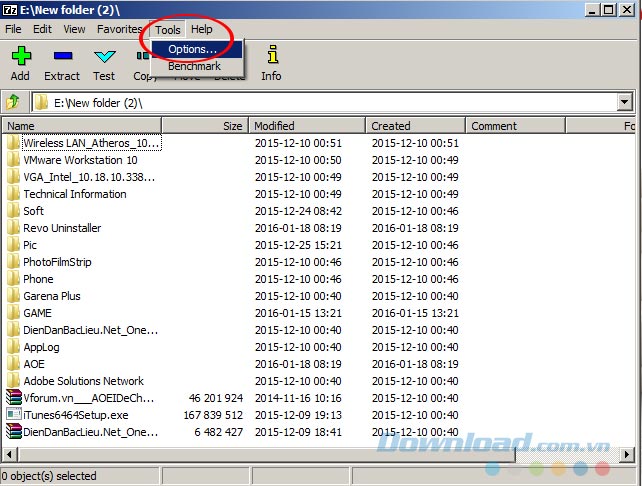Choose Options from the Tools menu
This screenshot has width=642, height=486.
(192, 49)
